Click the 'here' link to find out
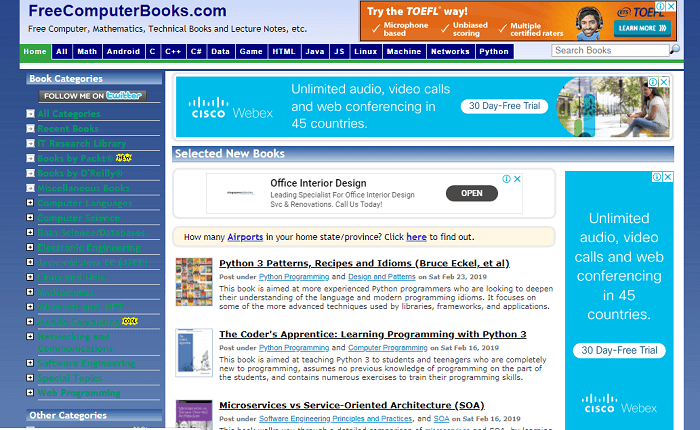The image size is (700, 430). (x=416, y=237)
